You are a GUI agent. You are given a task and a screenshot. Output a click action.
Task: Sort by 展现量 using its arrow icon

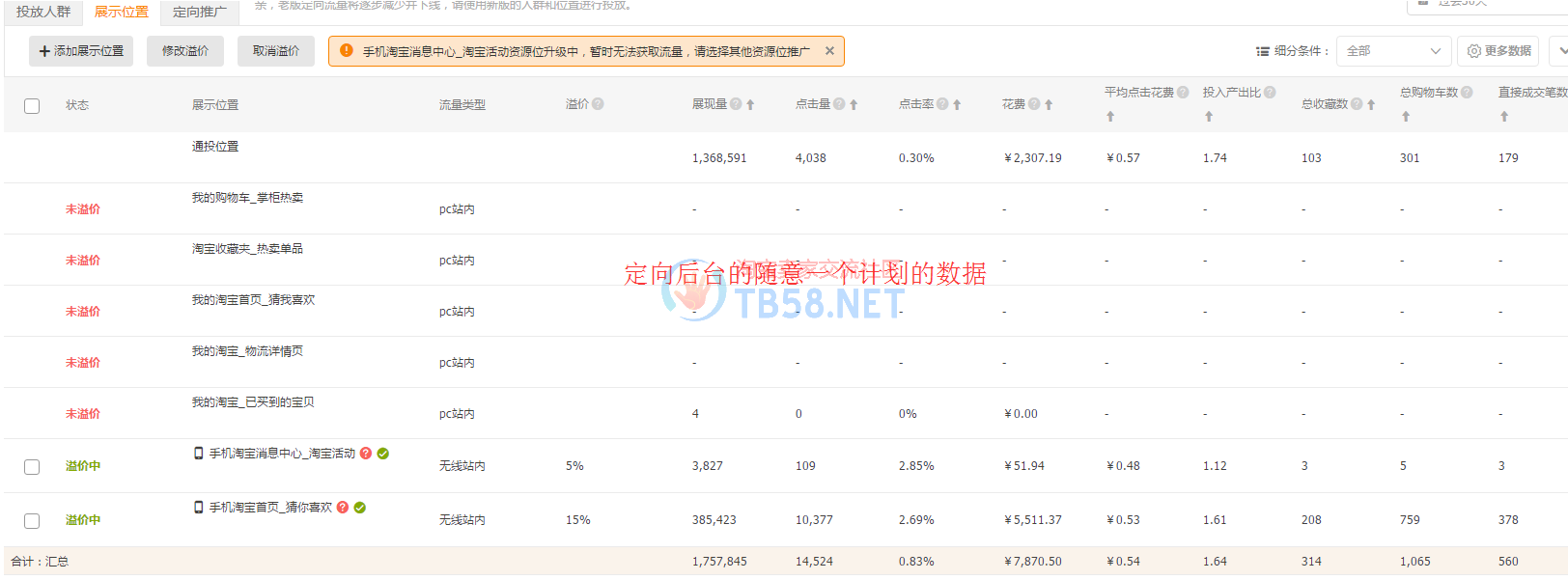point(750,105)
